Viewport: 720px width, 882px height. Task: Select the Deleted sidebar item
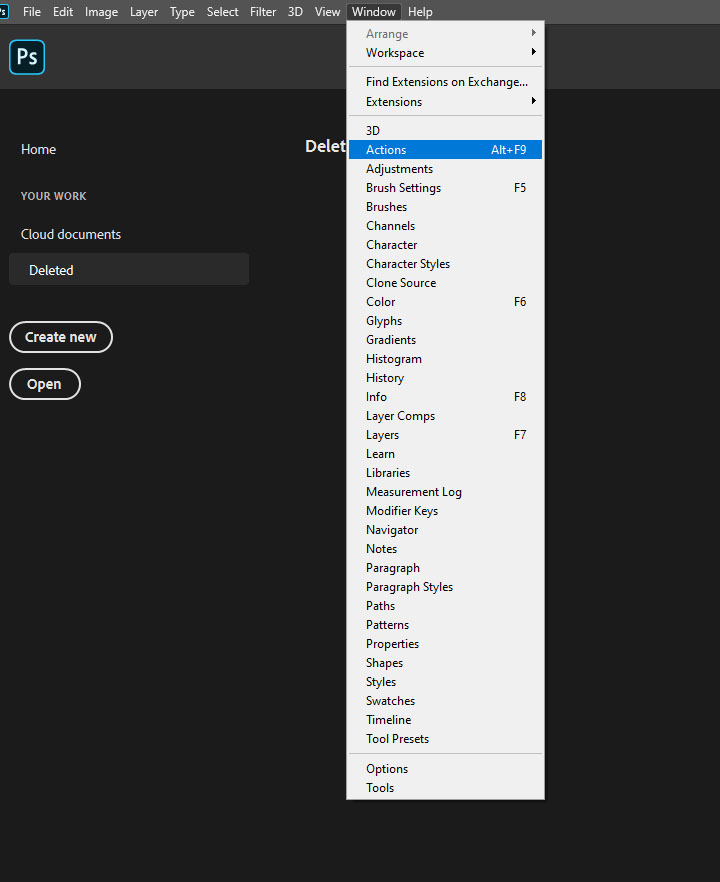pos(52,270)
